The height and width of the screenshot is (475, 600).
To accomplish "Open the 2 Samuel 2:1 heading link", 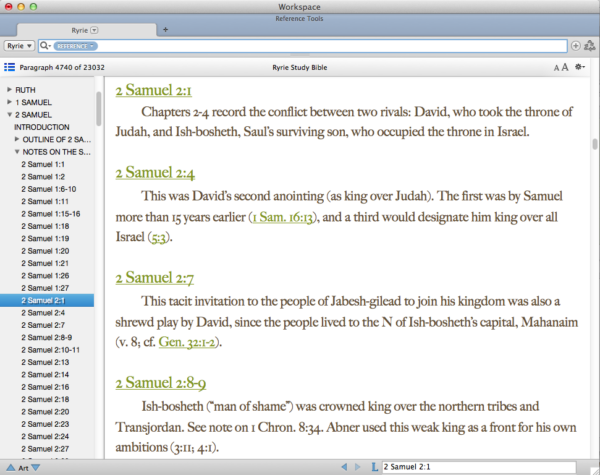I will tap(153, 90).
